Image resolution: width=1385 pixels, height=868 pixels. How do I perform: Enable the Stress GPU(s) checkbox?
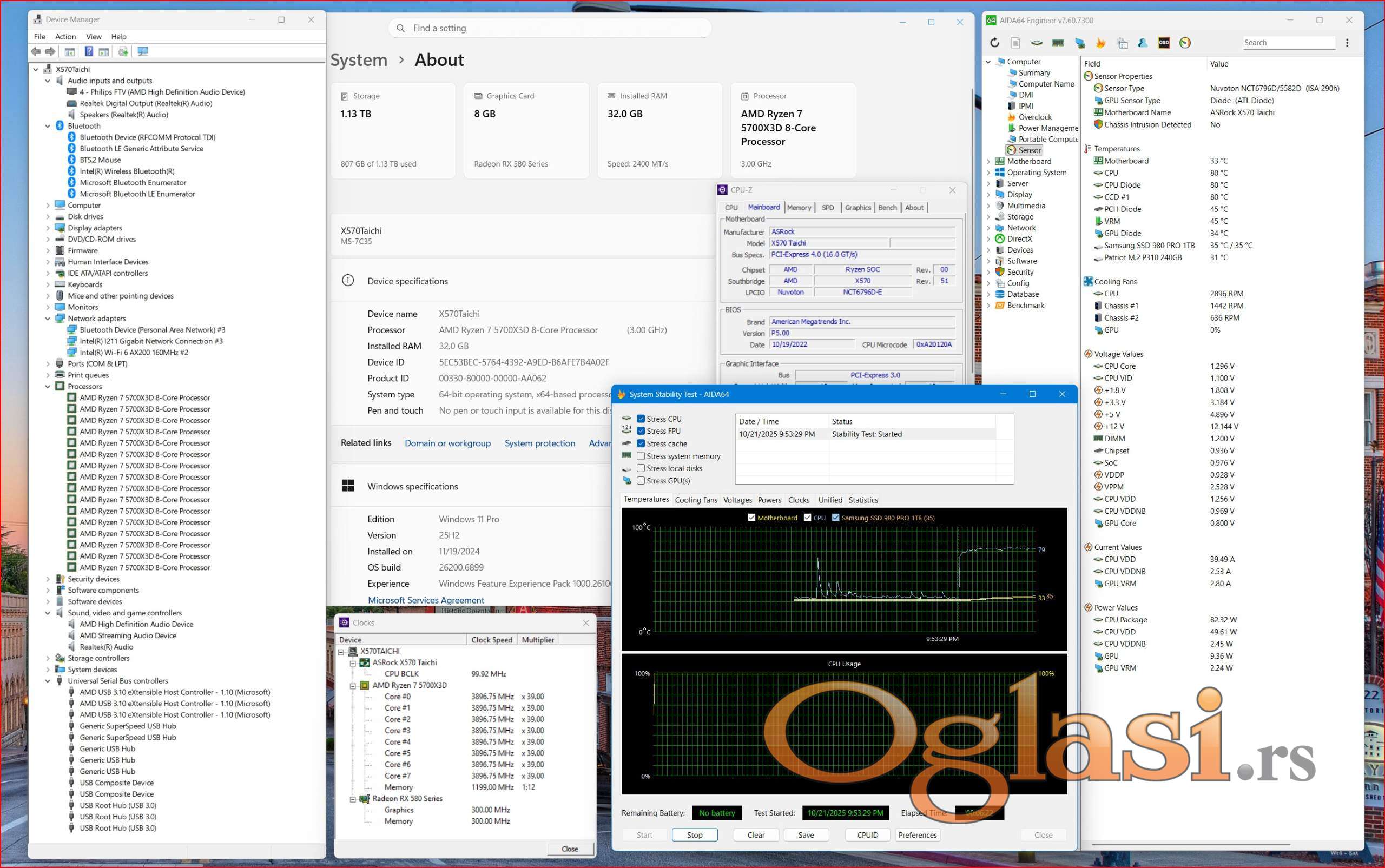coord(641,480)
